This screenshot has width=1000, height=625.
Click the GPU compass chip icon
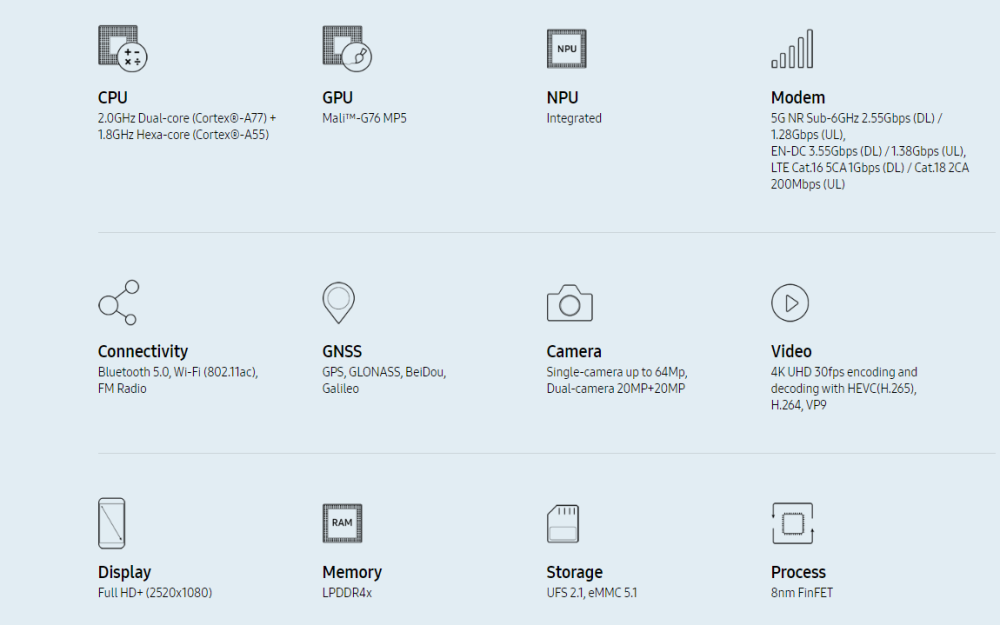[345, 47]
